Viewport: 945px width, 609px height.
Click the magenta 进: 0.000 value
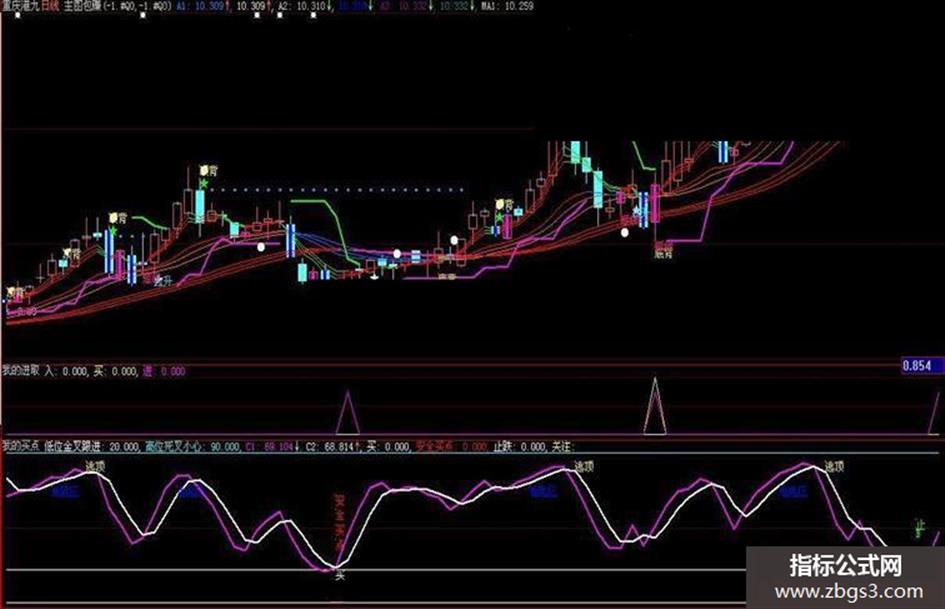(164, 371)
